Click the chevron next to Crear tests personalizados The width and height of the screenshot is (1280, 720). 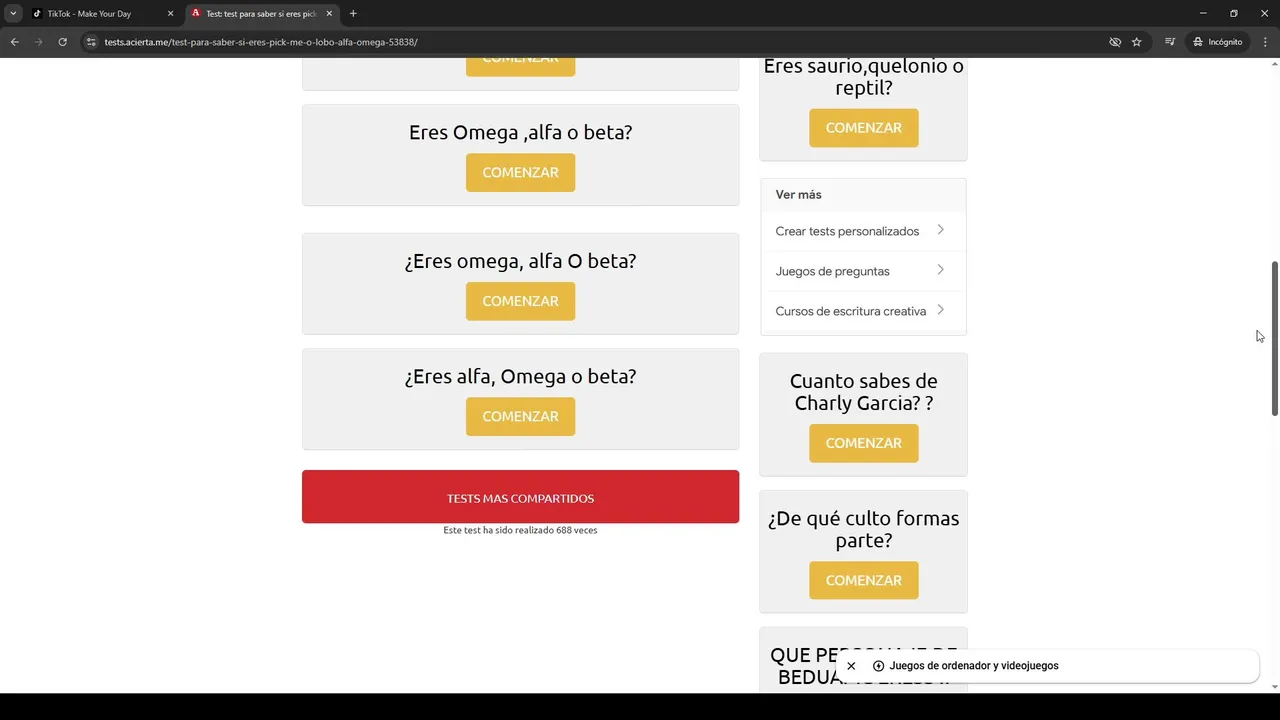click(940, 230)
